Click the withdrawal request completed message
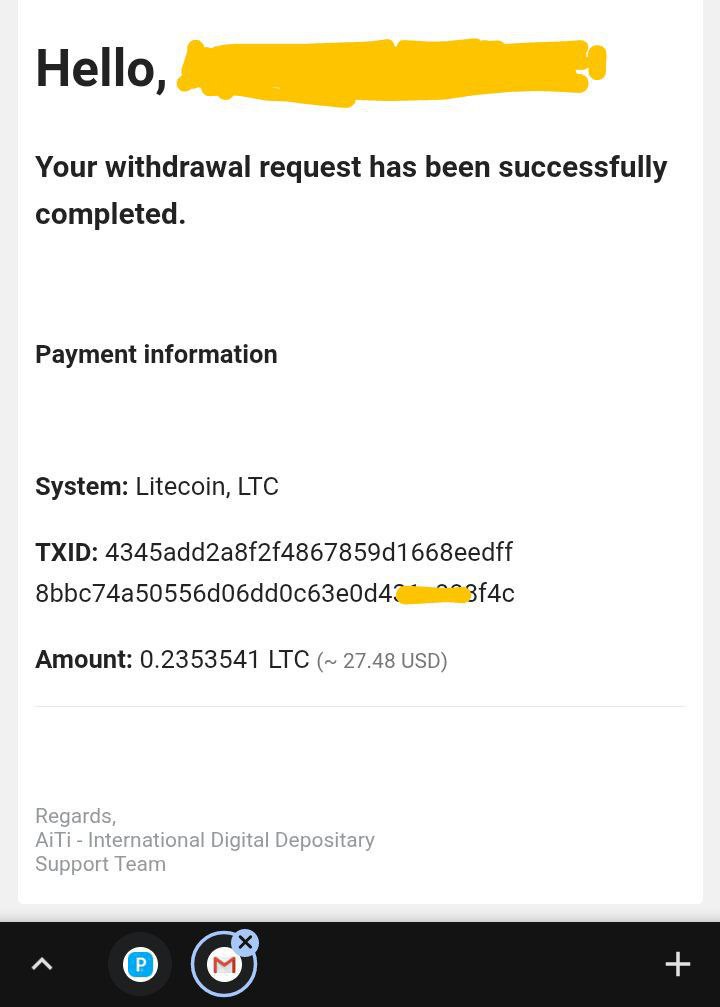The image size is (720, 1007). tap(351, 190)
